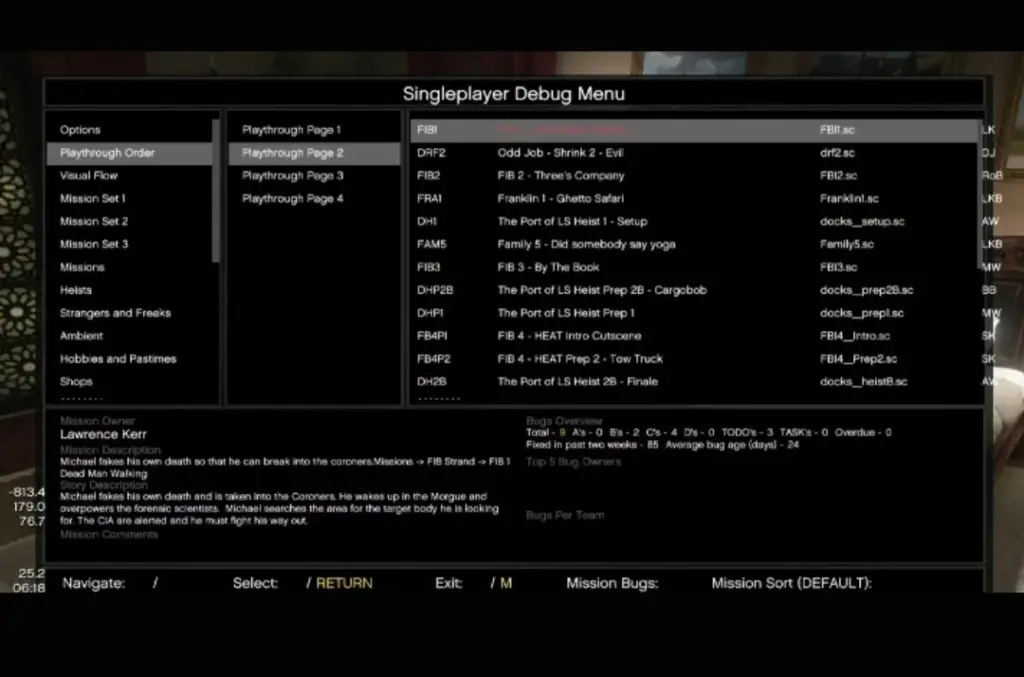Click the Mission Bugs footer label
This screenshot has height=677, width=1024.
(x=612, y=583)
